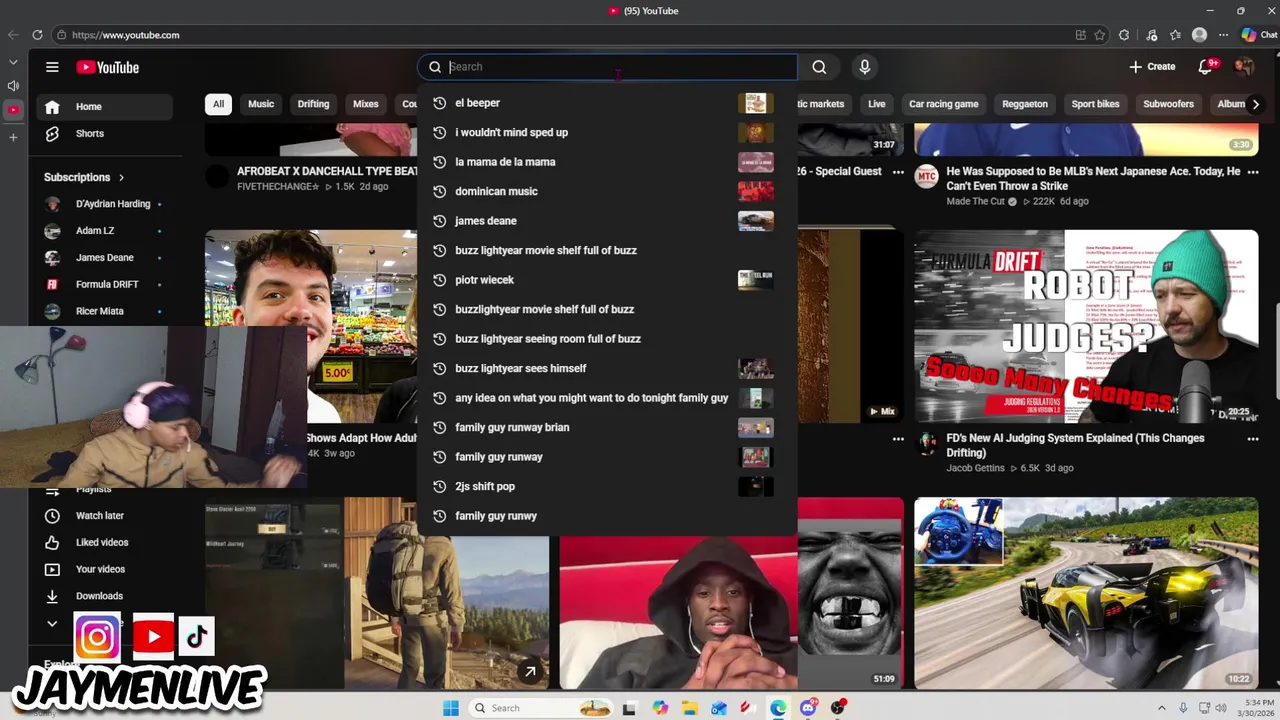Click the Jacob Gettins channel avatar
This screenshot has height=720, width=1280.
[x=927, y=444]
